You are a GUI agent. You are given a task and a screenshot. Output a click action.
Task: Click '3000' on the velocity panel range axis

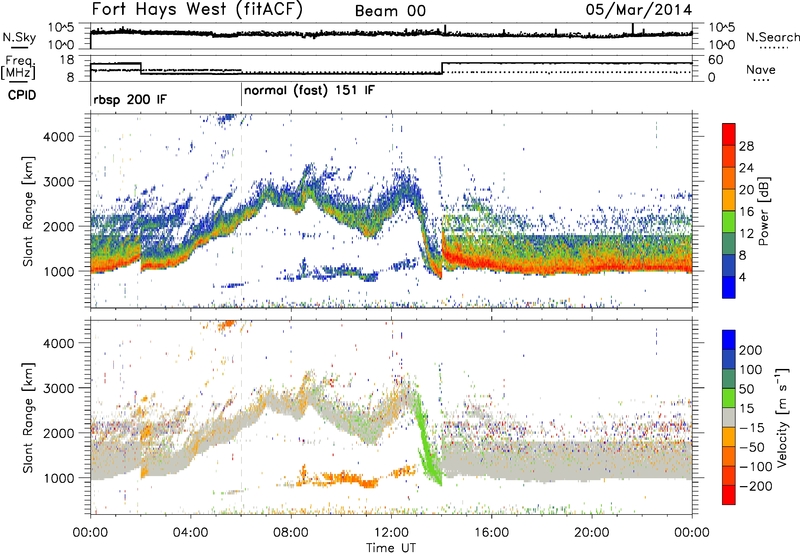[59, 388]
